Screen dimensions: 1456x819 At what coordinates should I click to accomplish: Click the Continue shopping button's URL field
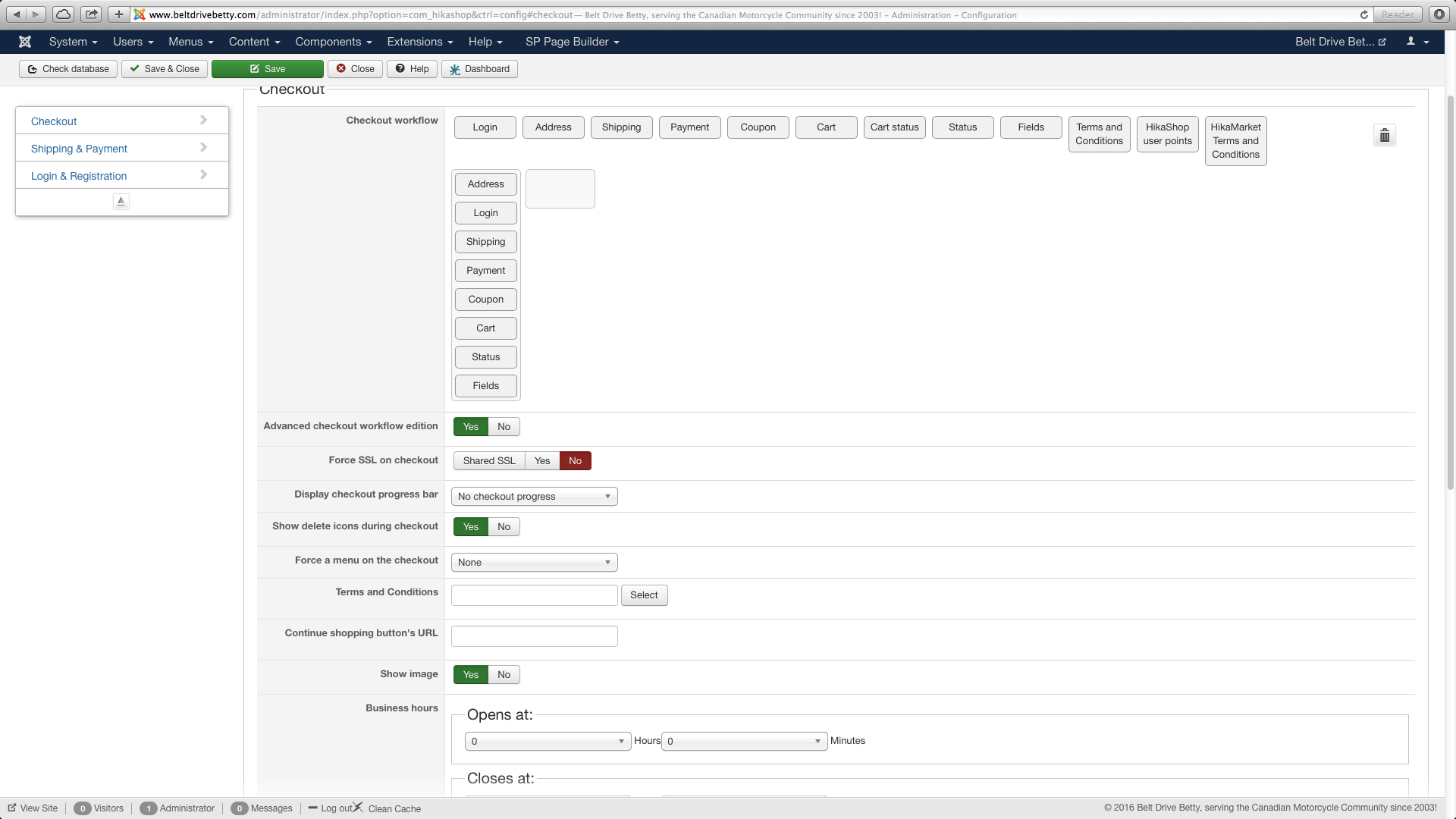point(534,636)
